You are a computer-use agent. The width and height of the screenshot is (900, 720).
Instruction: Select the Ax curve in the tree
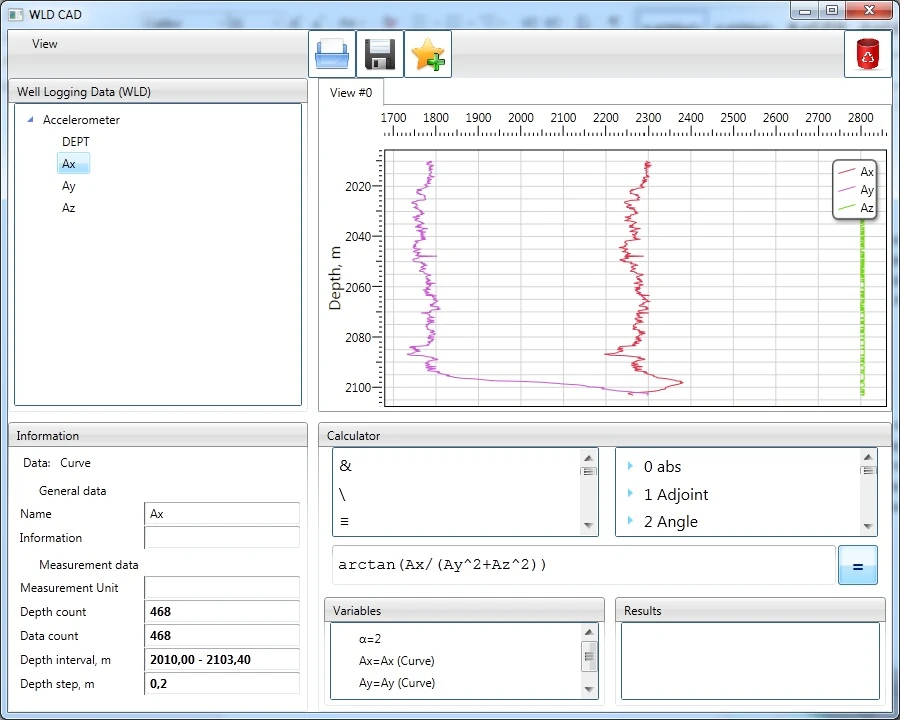coord(73,164)
